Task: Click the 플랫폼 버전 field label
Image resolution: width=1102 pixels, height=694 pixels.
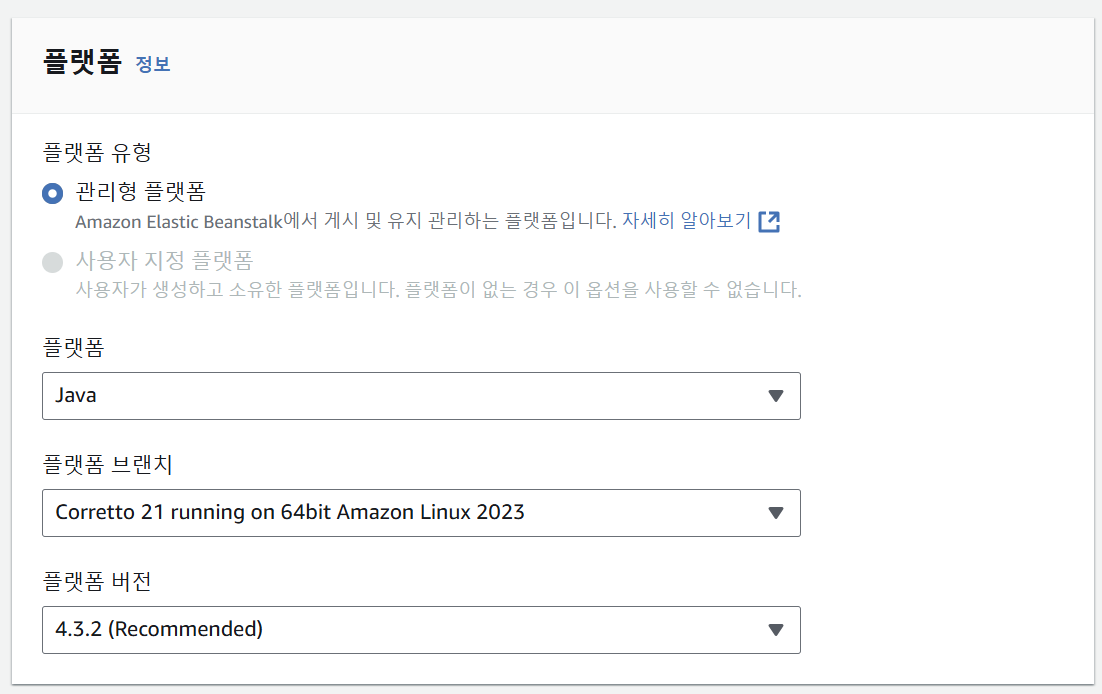Action: click(x=97, y=582)
